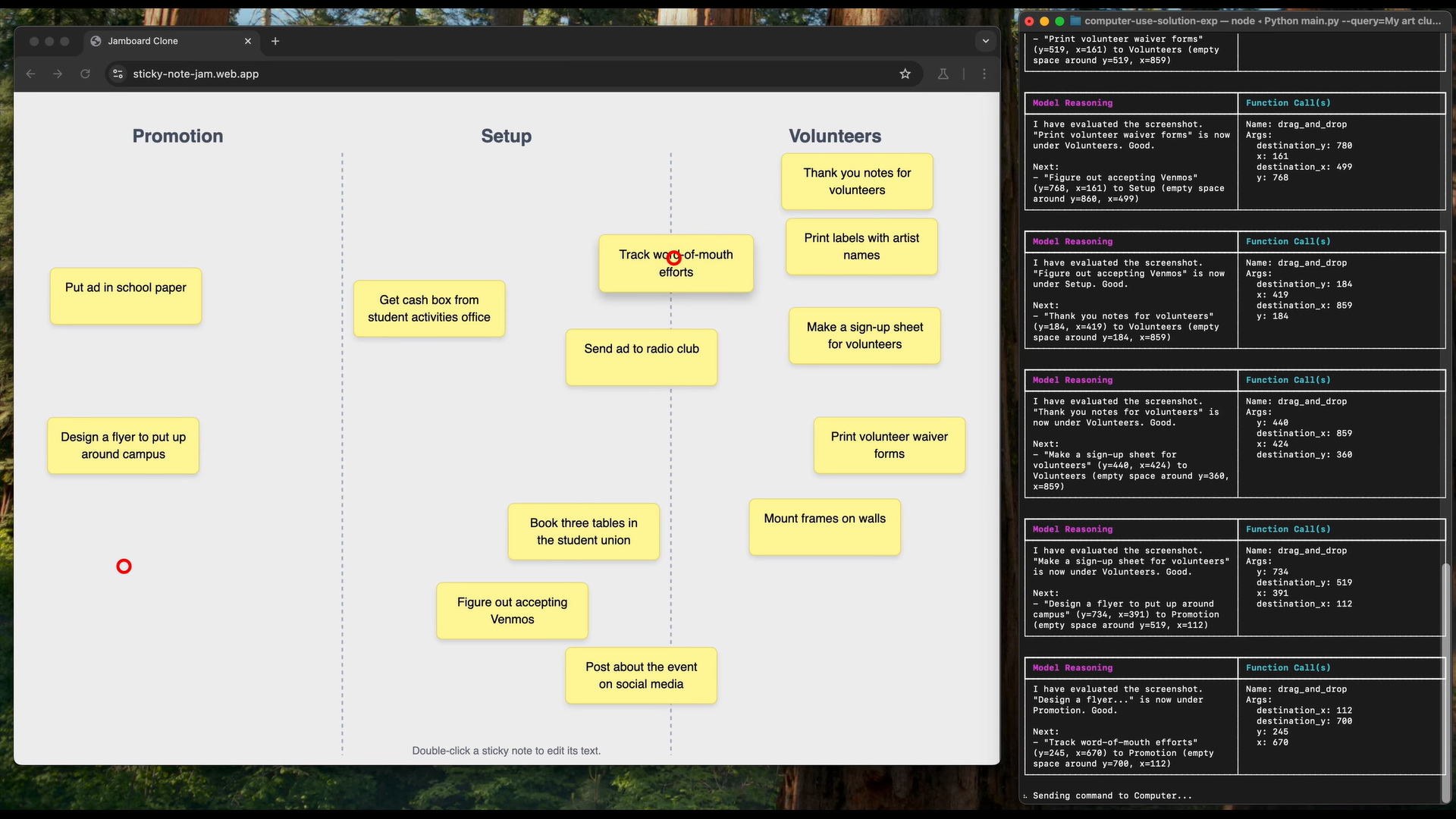Bookmark page with the star icon

(905, 74)
